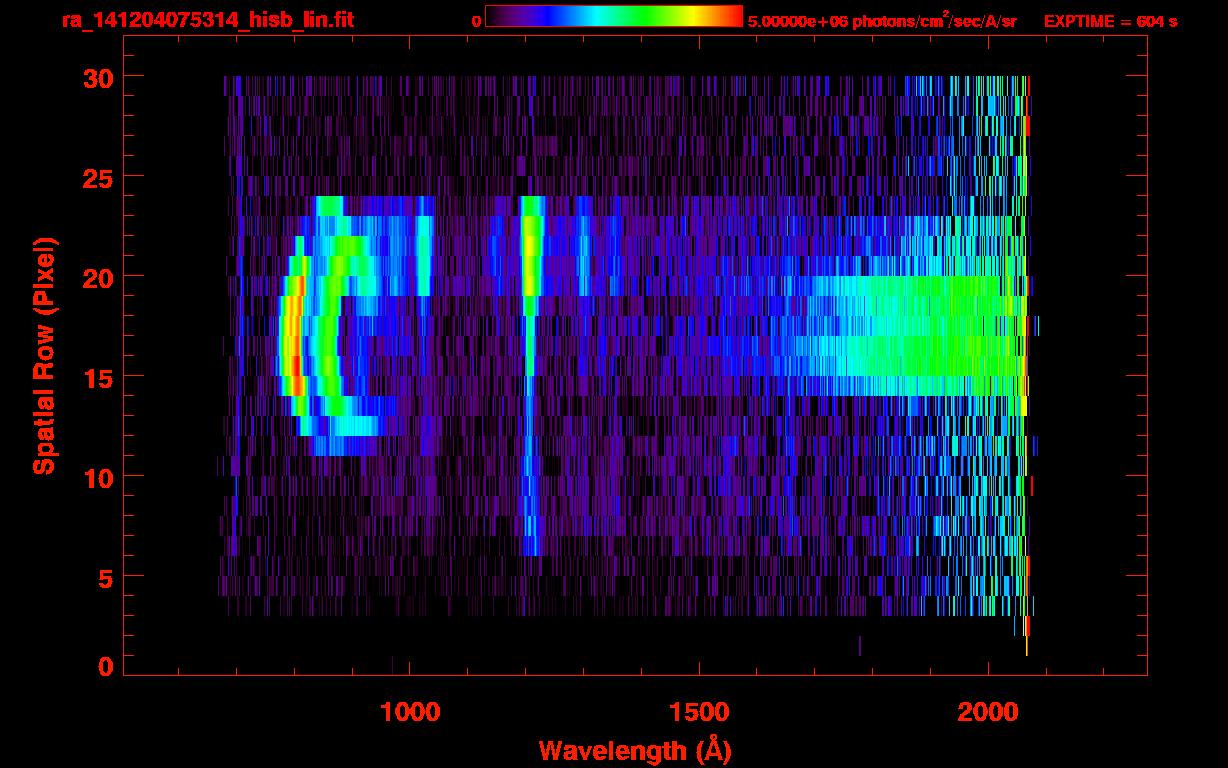
Task: Click the 1500 wavelength tick label
Action: tap(698, 712)
